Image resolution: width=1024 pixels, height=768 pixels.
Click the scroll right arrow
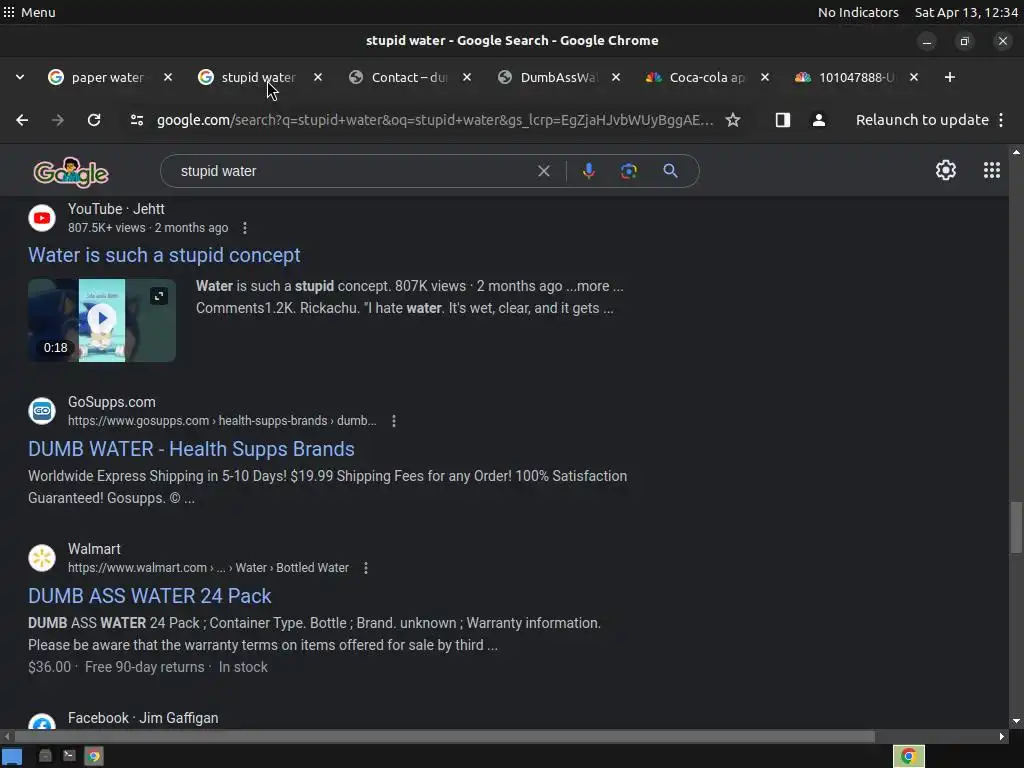point(1002,736)
